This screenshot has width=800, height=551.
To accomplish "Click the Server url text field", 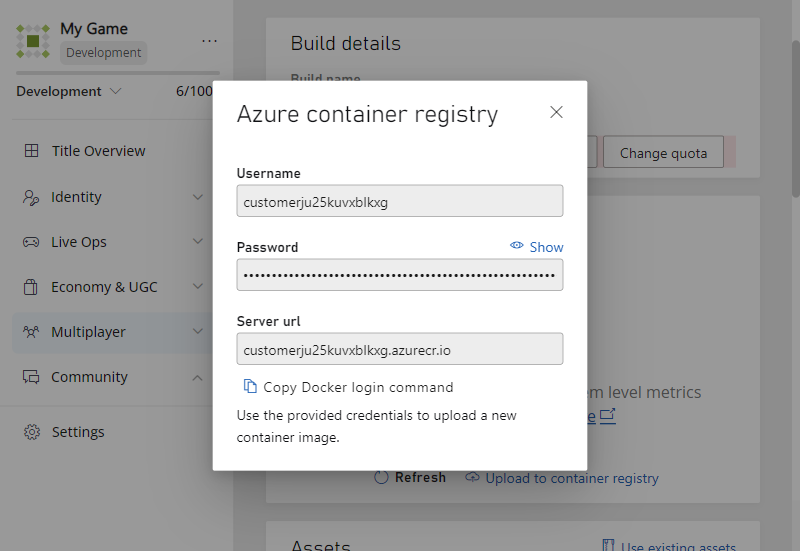I will click(x=399, y=349).
